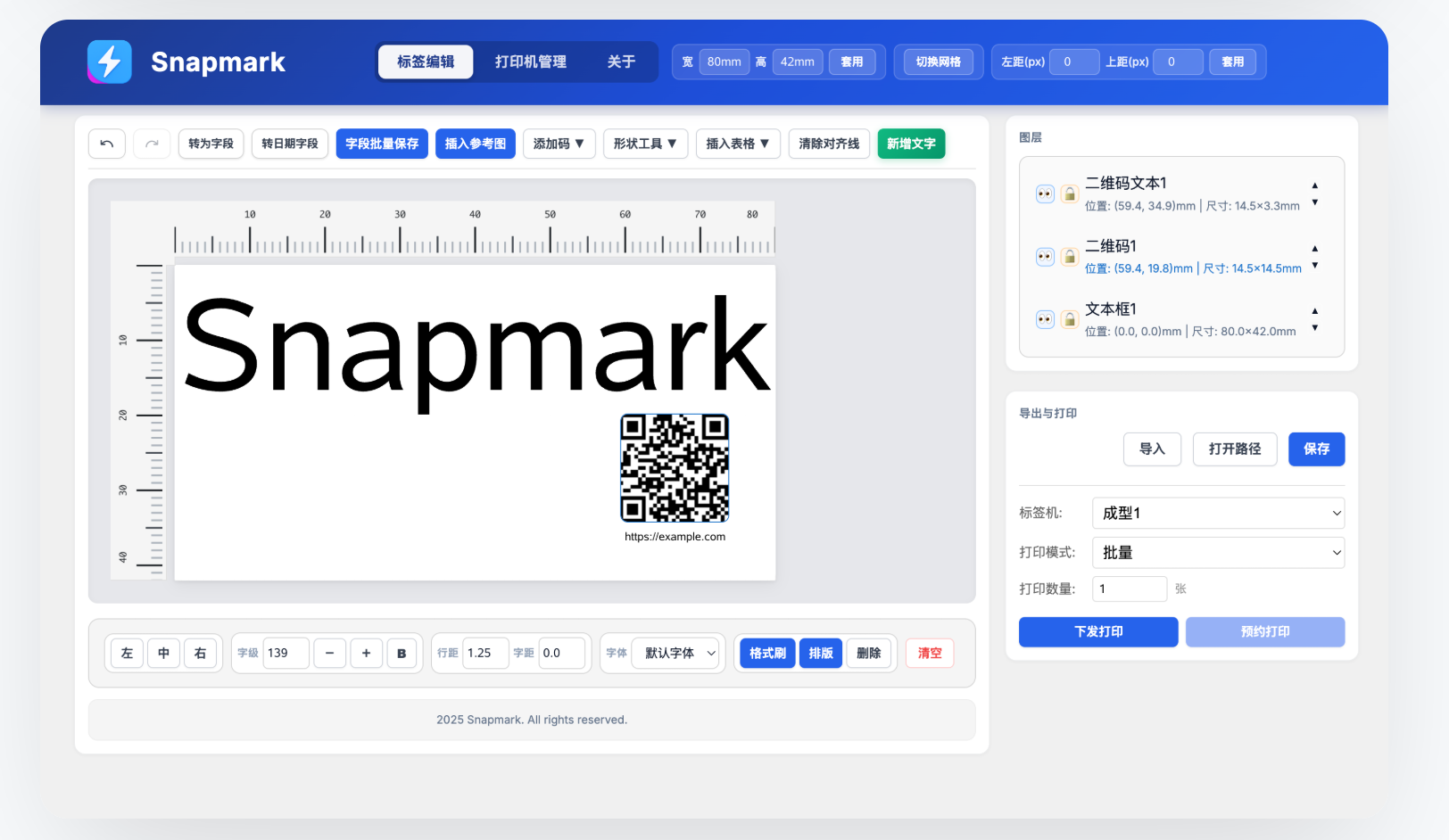Open the 添加码 dropdown
This screenshot has height=840, width=1449.
[559, 144]
